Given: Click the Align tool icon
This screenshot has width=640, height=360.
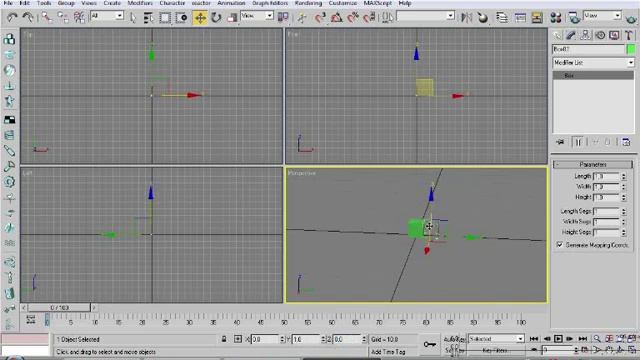Looking at the screenshot, I should pyautogui.click(x=482, y=17).
